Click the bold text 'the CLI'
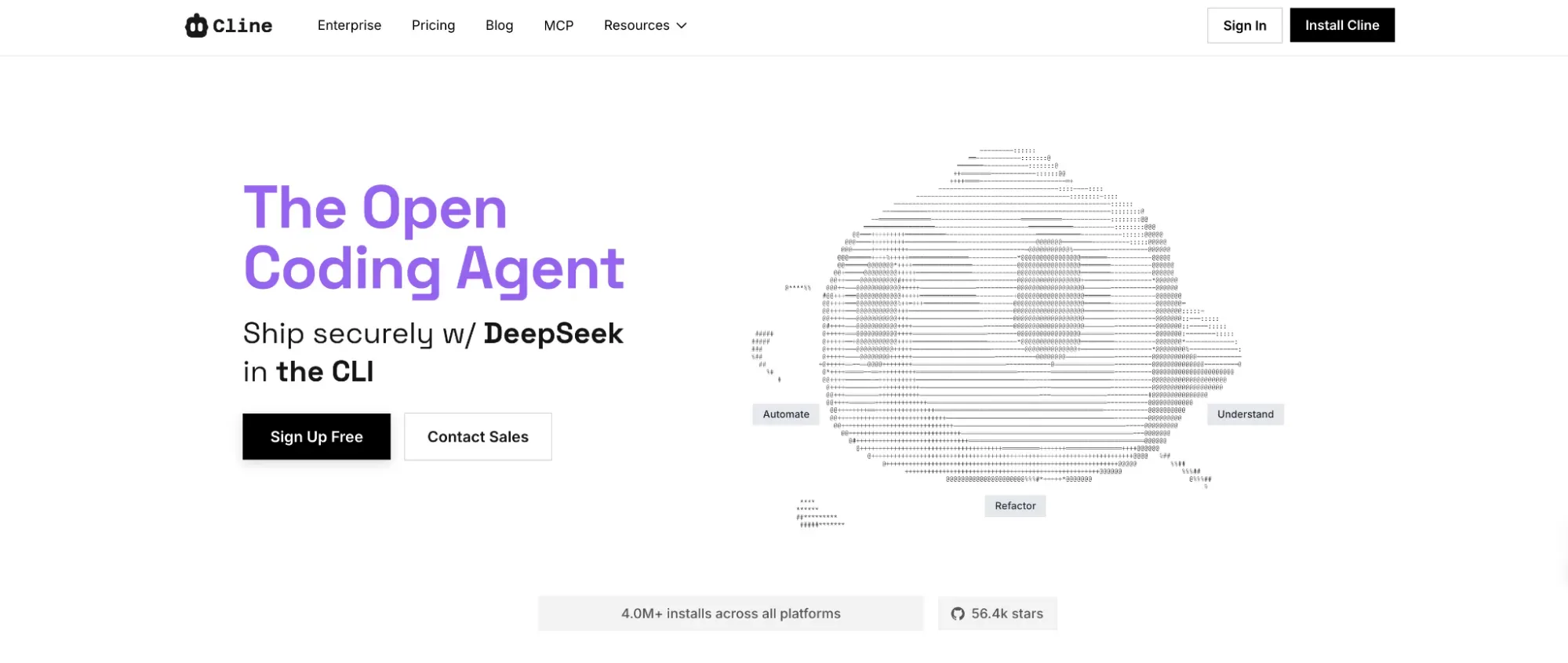This screenshot has width=1568, height=663. (x=325, y=372)
